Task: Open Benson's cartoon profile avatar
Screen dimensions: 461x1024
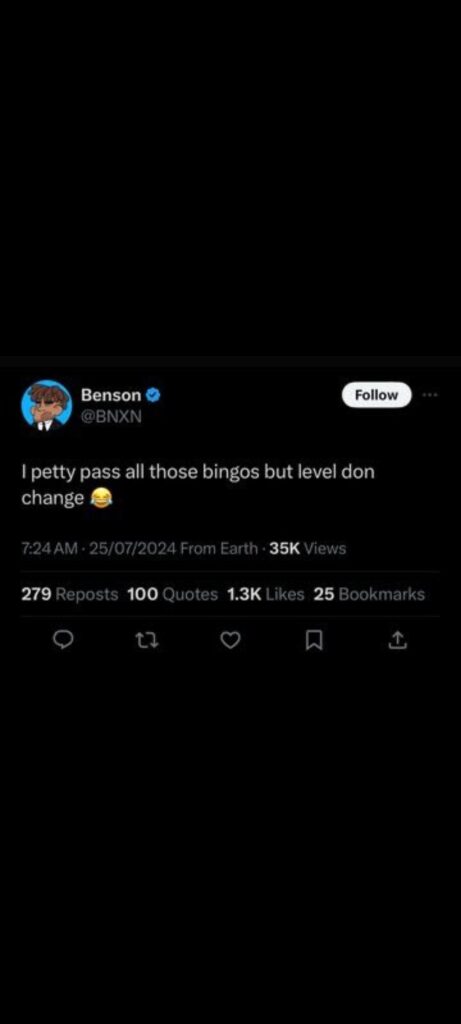Action: click(x=46, y=405)
